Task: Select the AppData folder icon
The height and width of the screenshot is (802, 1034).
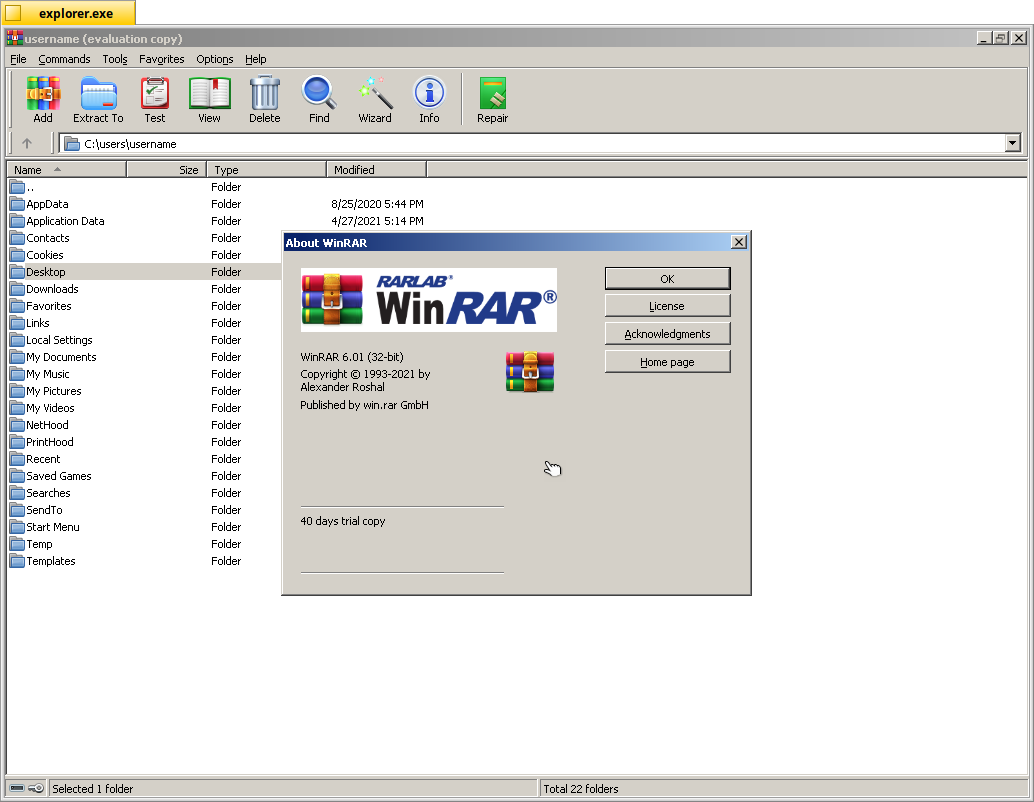Action: (x=17, y=204)
